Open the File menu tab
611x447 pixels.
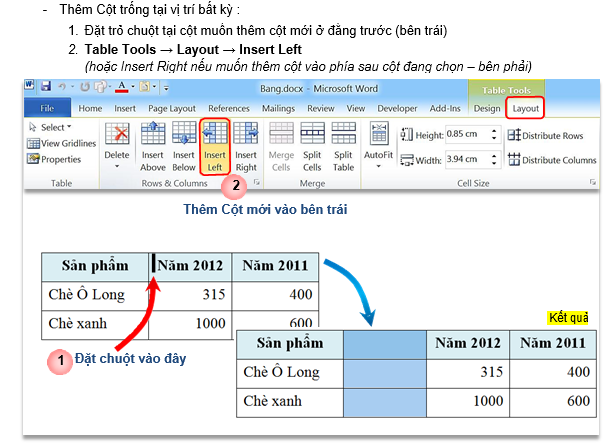coord(47,107)
